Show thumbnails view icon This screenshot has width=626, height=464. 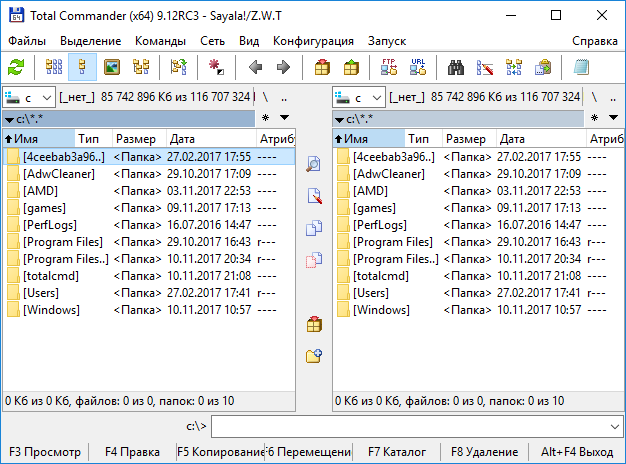coord(112,67)
